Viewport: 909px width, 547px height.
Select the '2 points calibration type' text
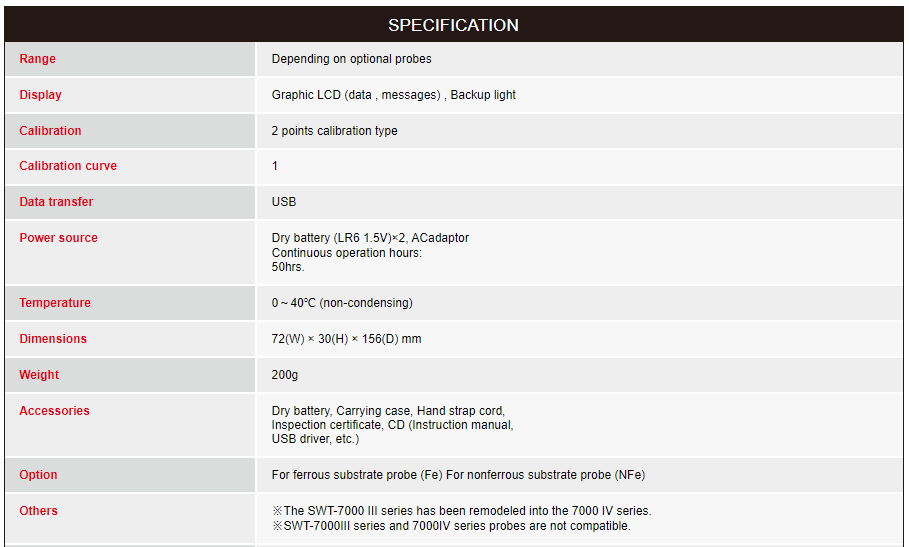(x=335, y=131)
